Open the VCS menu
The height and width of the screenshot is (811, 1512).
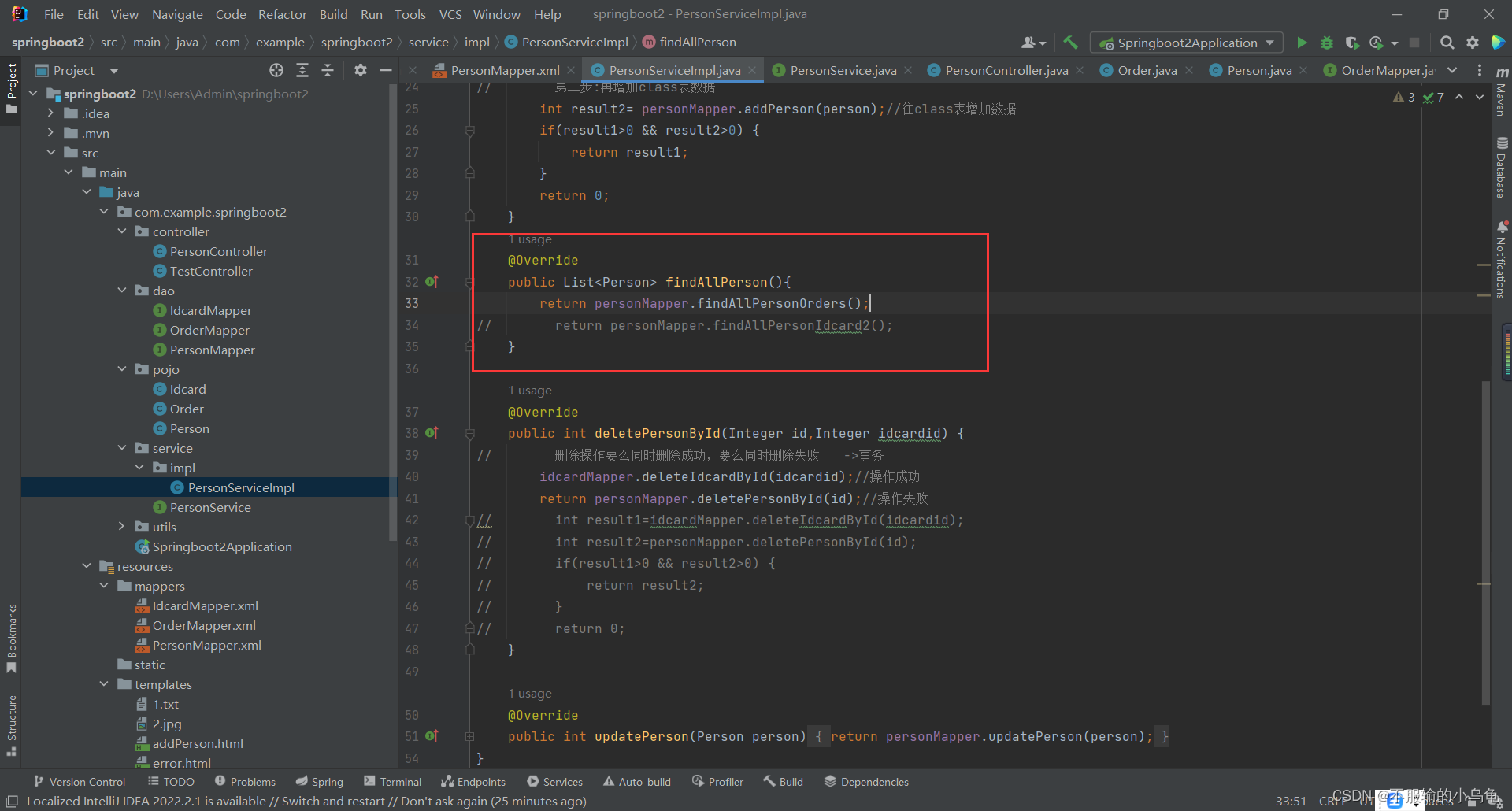(450, 14)
